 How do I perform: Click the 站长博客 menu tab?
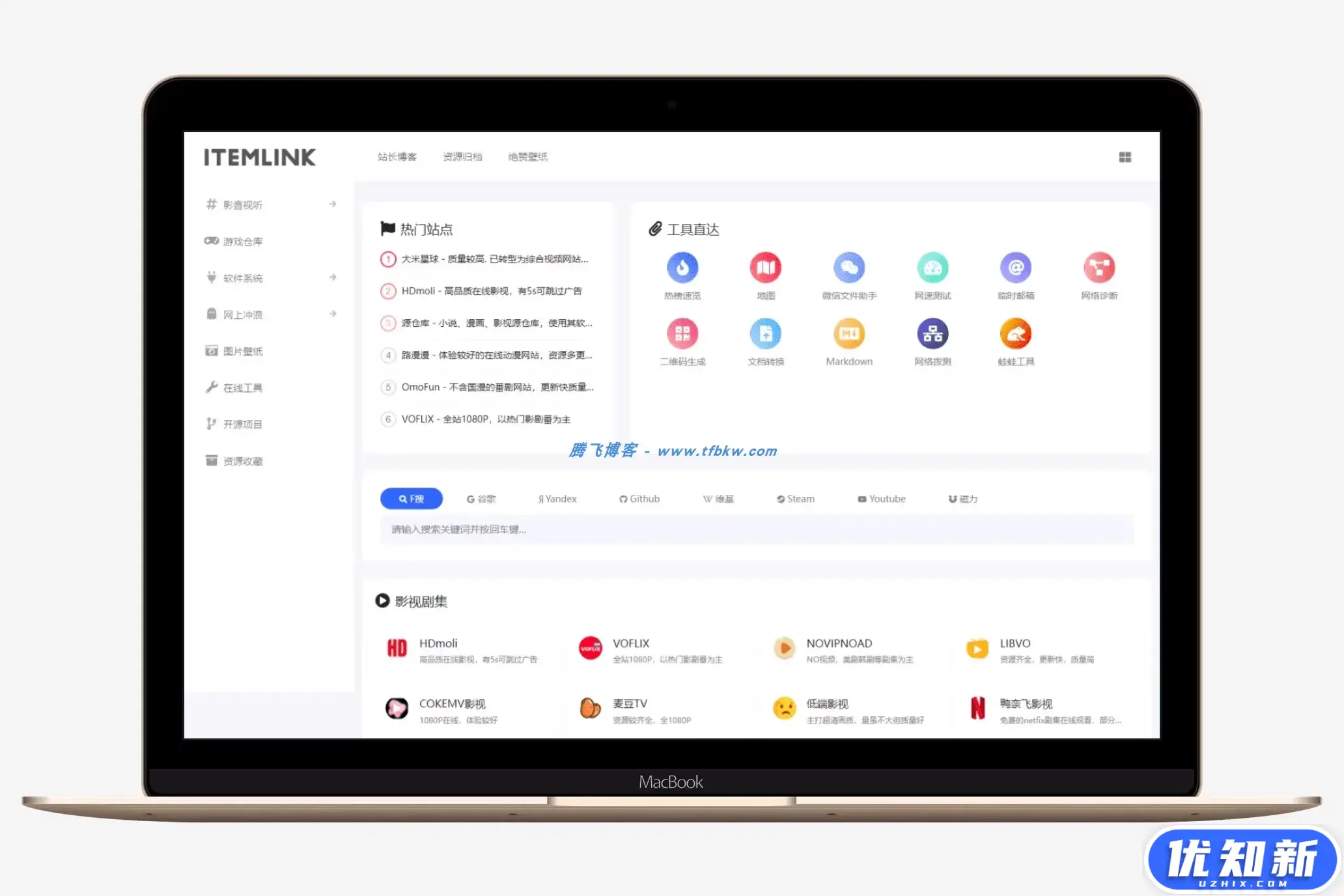396,157
